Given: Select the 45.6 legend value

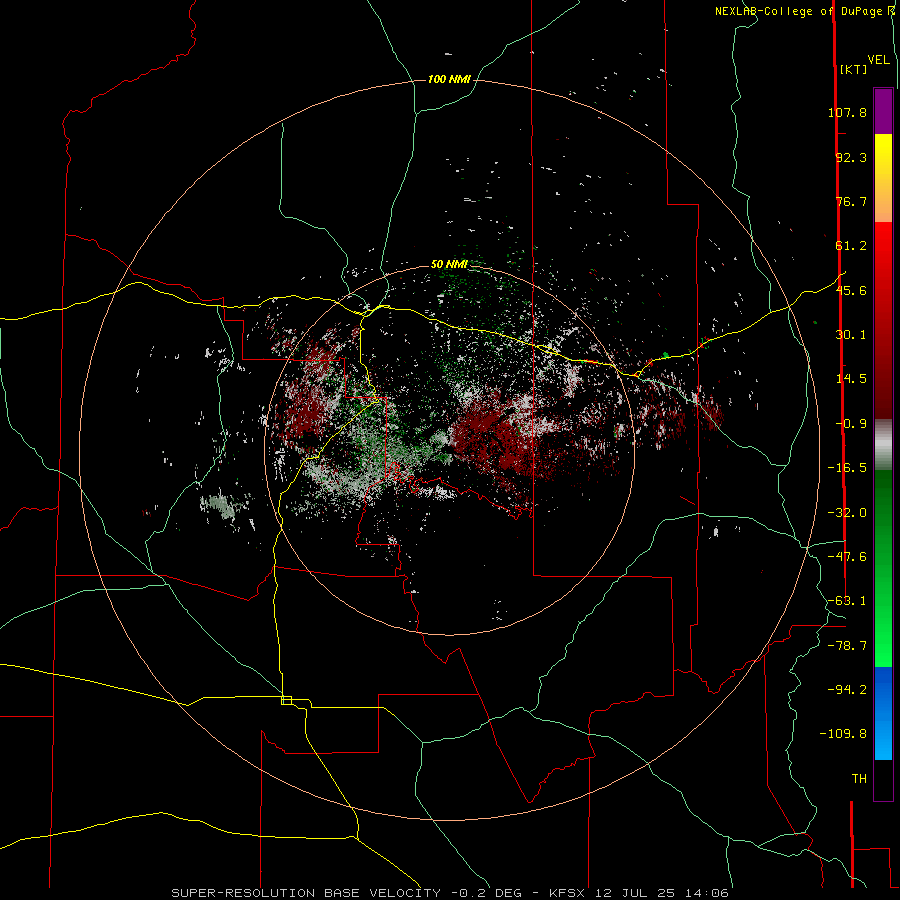Looking at the screenshot, I should point(851,290).
